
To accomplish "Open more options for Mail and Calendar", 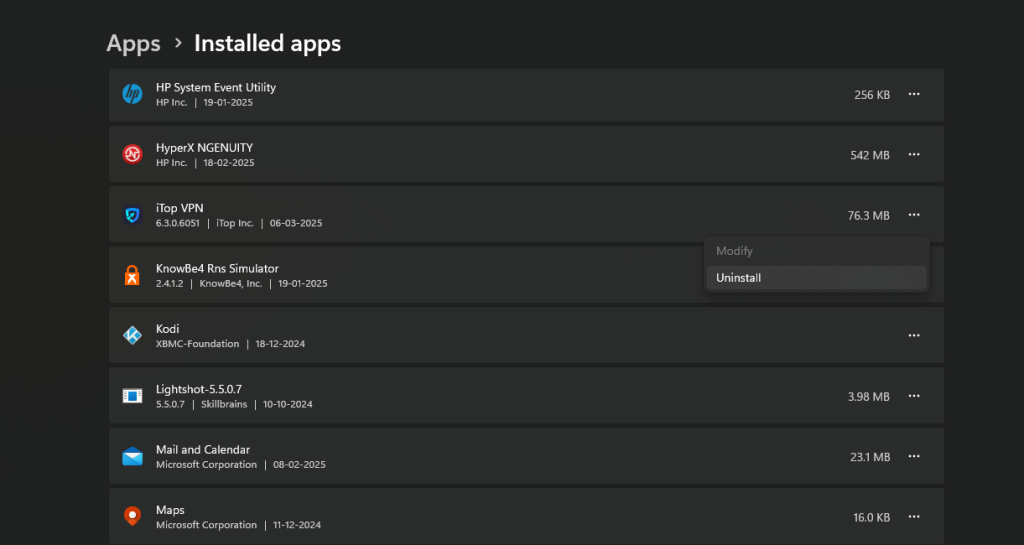I will (x=913, y=457).
